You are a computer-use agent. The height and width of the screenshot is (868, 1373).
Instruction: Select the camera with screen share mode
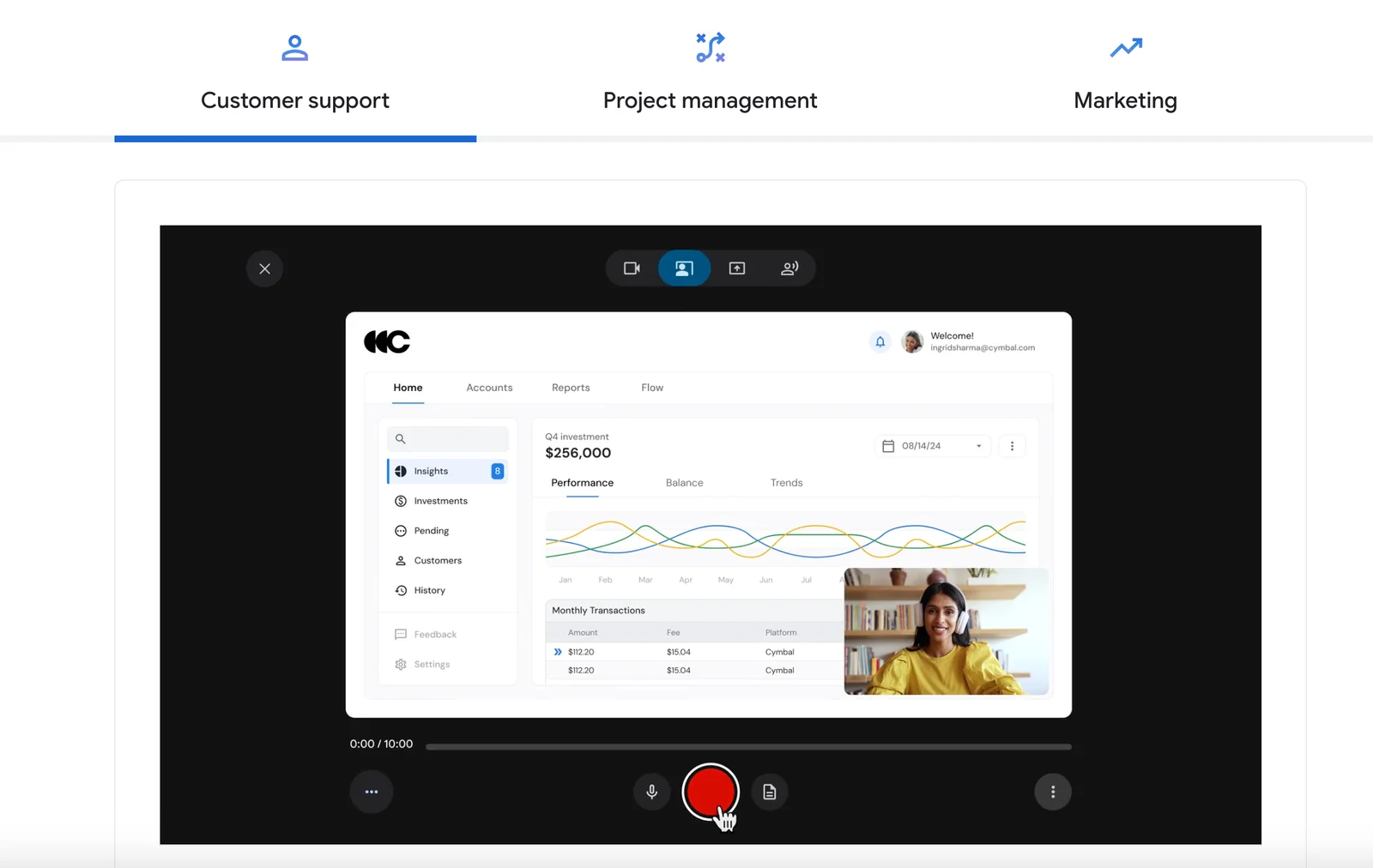coord(684,268)
